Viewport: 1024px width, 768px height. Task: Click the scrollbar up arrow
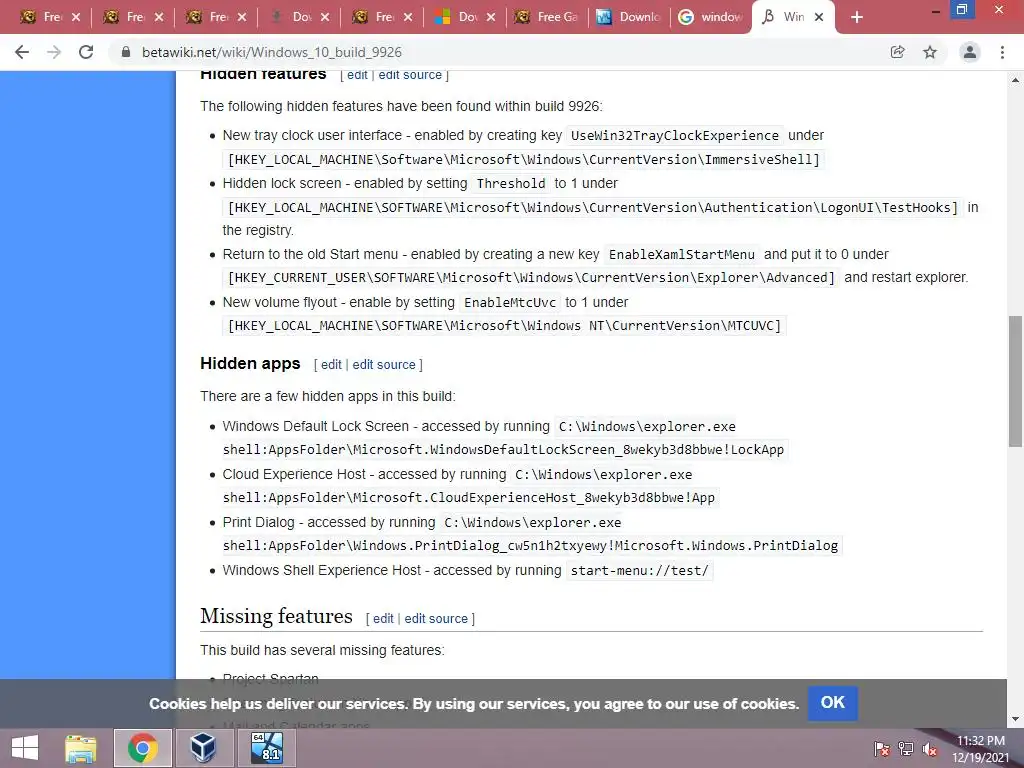pyautogui.click(x=1015, y=80)
